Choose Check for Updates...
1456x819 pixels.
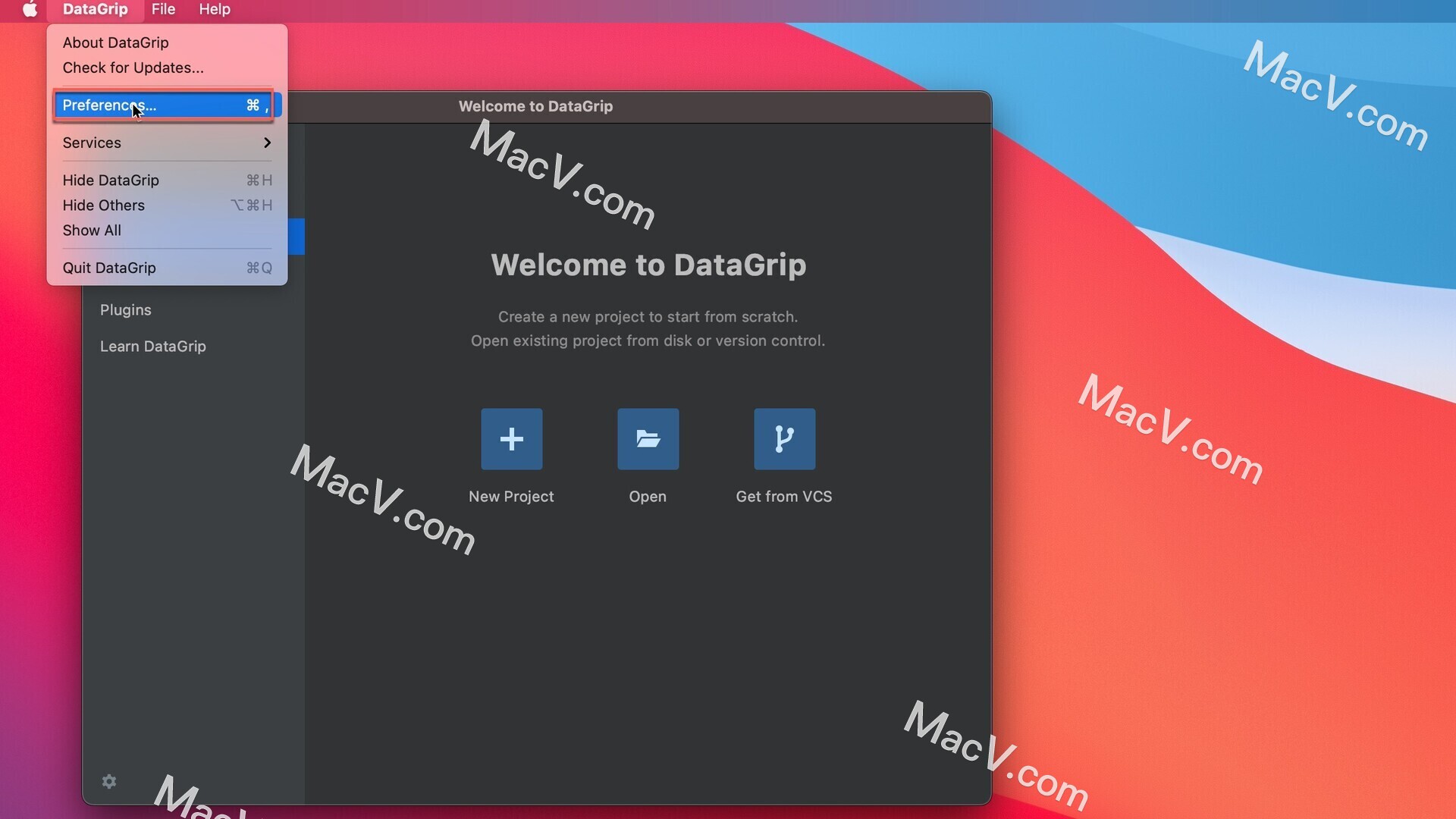(167, 67)
